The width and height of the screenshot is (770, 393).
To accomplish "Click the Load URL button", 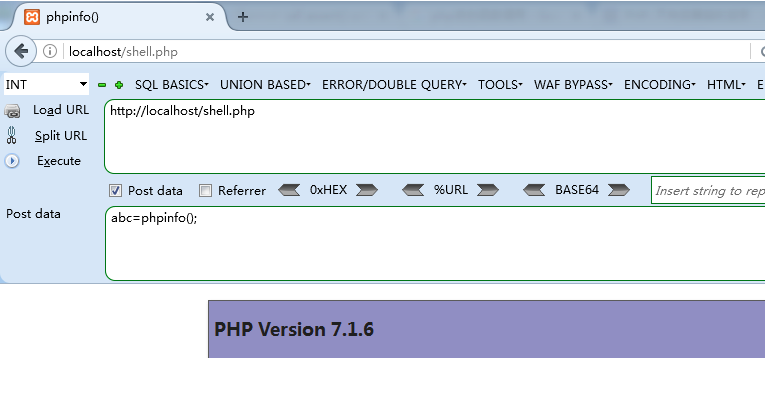I will (61, 110).
